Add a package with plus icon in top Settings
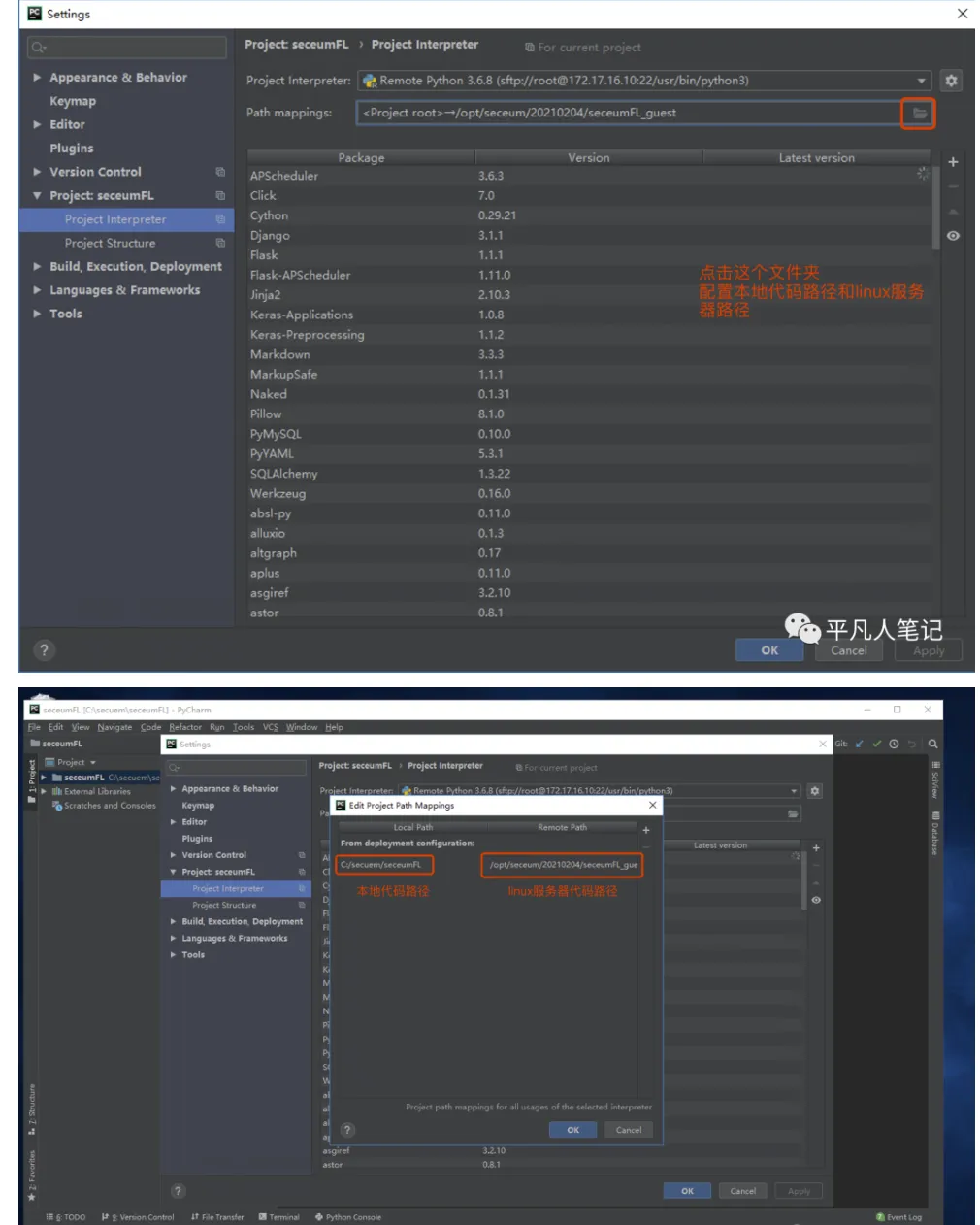Screen dimensions: 980x1225 click(953, 162)
